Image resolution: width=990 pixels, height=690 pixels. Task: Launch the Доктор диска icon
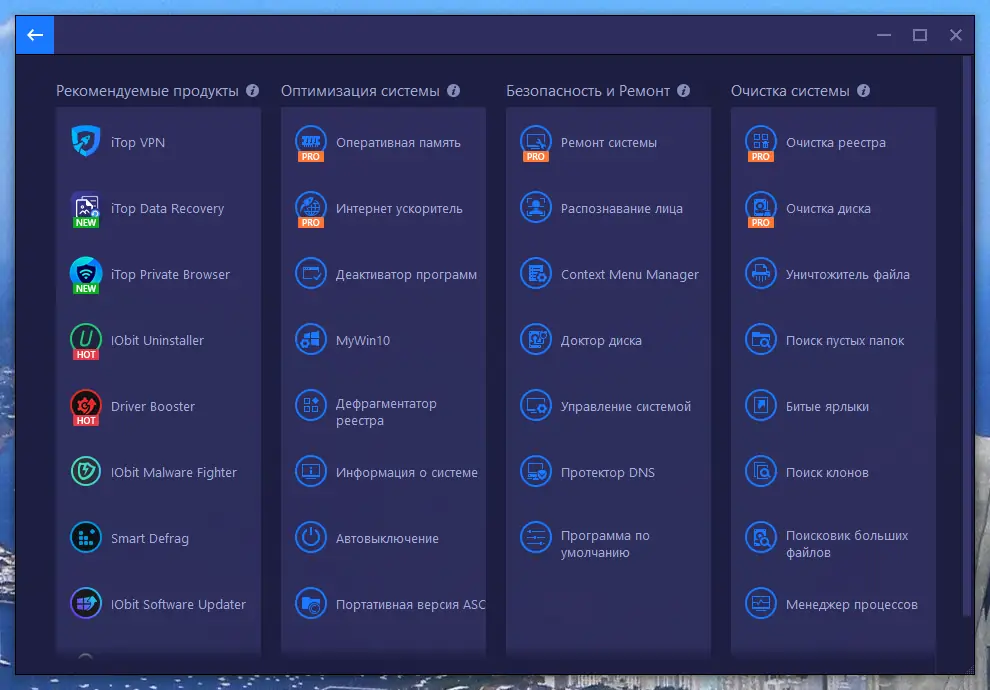coord(535,340)
